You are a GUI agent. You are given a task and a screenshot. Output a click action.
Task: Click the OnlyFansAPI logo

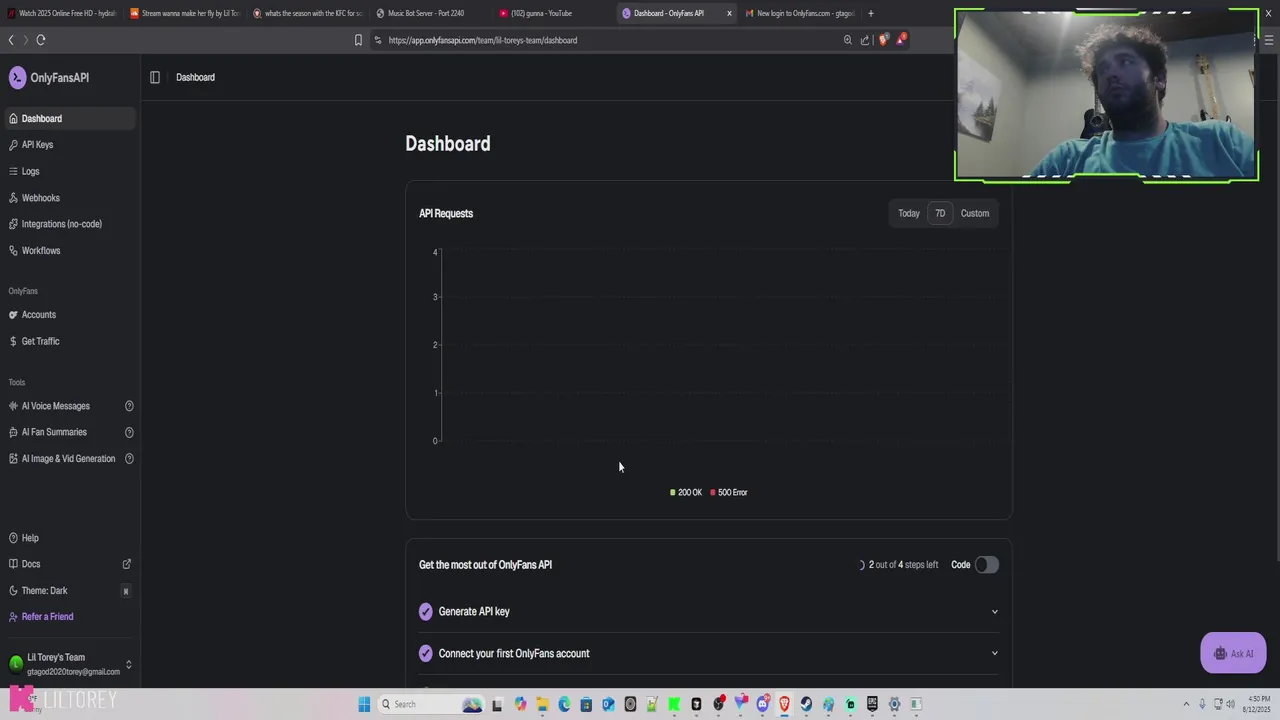(49, 78)
